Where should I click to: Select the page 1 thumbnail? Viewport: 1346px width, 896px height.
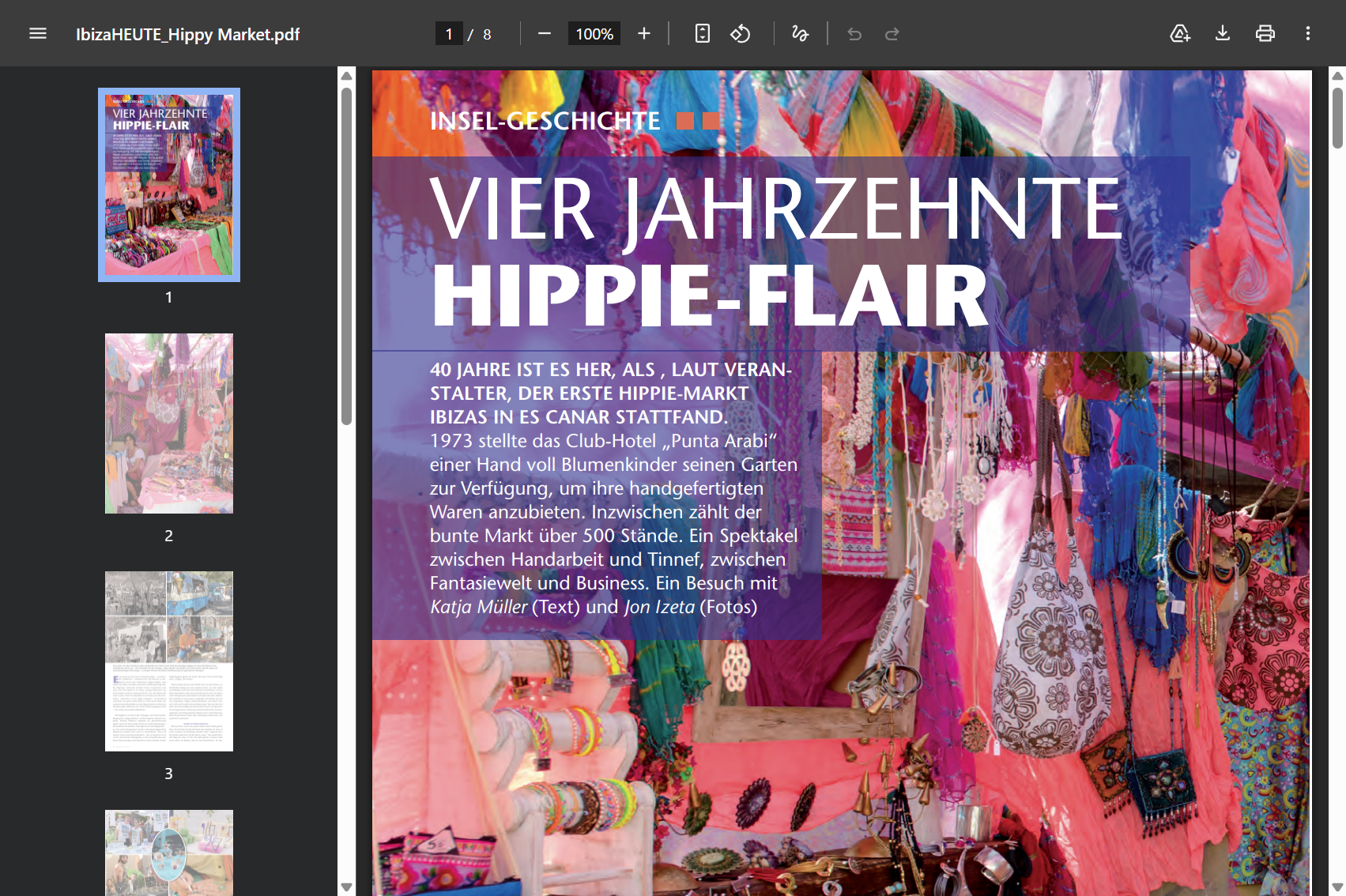point(169,185)
